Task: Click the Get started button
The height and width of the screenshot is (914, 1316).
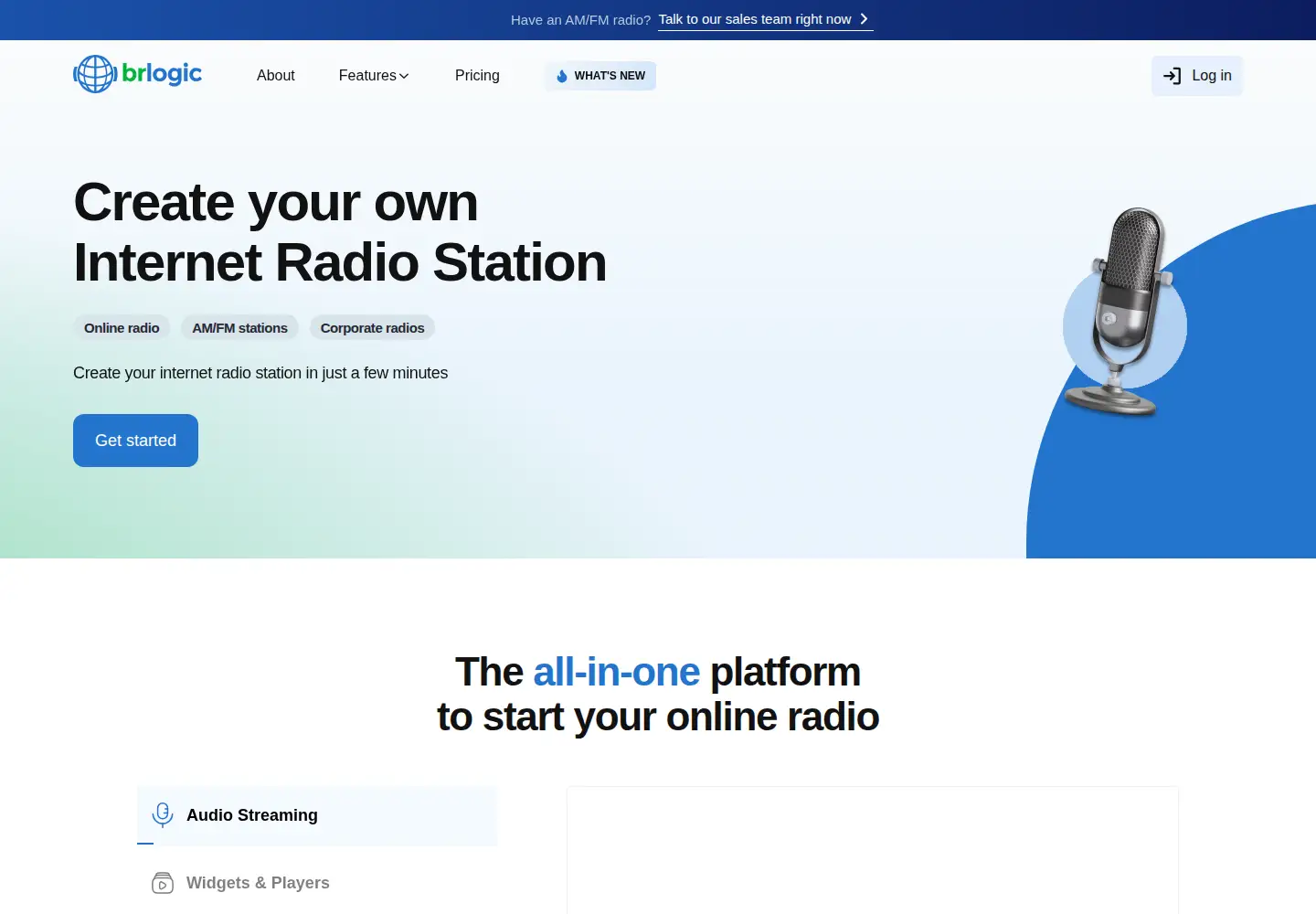Action: pyautogui.click(x=135, y=441)
